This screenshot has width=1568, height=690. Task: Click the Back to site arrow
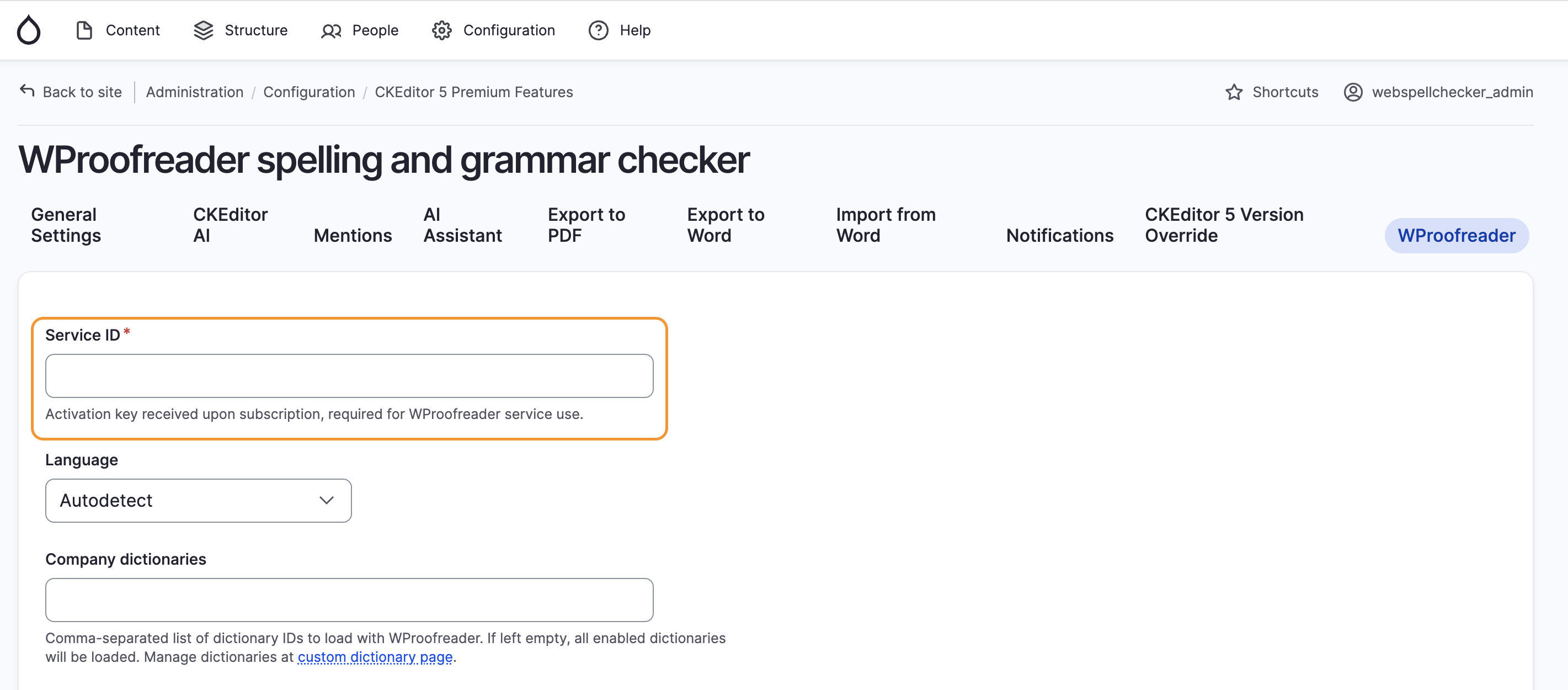tap(27, 91)
